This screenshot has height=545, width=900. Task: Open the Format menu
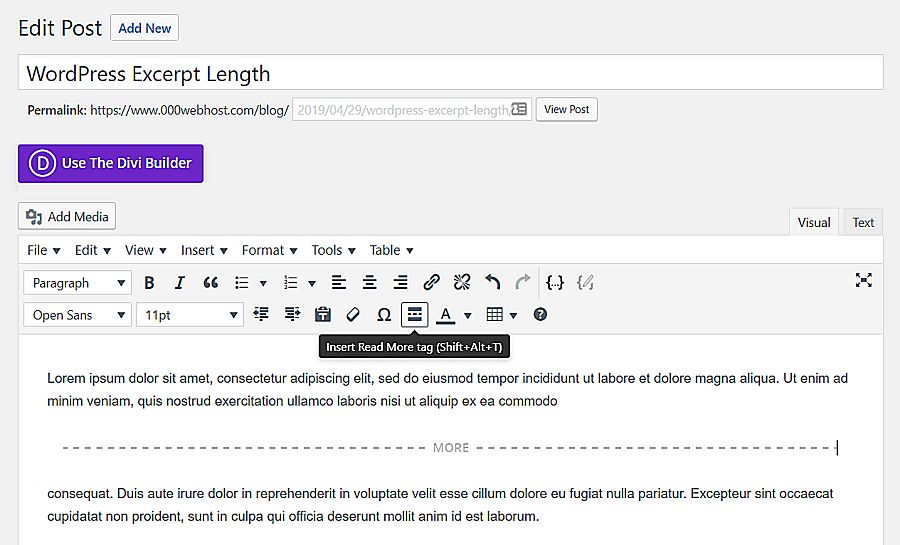click(269, 250)
